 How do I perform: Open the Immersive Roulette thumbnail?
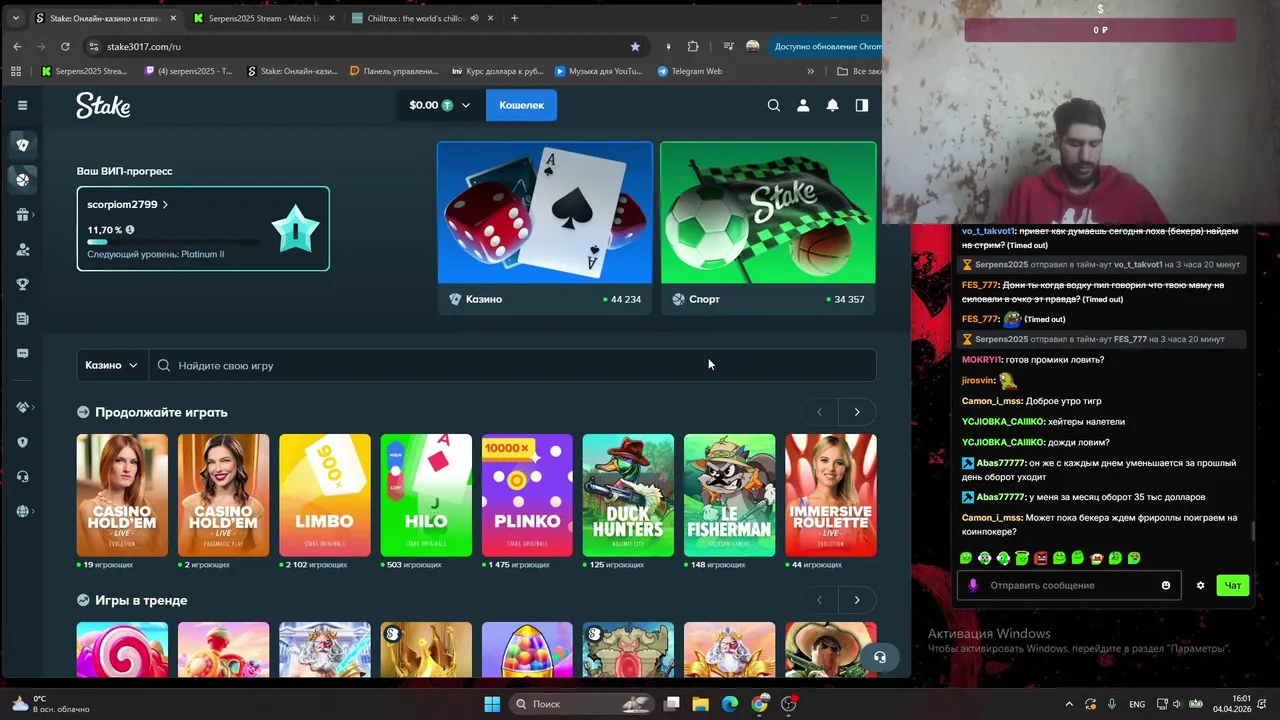click(831, 495)
